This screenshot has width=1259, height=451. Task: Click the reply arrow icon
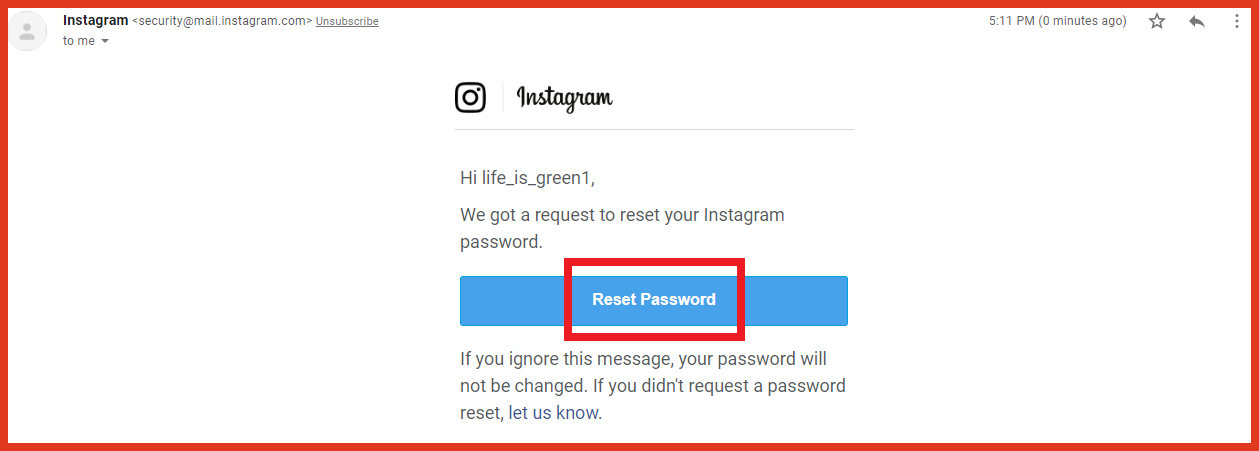pos(1197,21)
